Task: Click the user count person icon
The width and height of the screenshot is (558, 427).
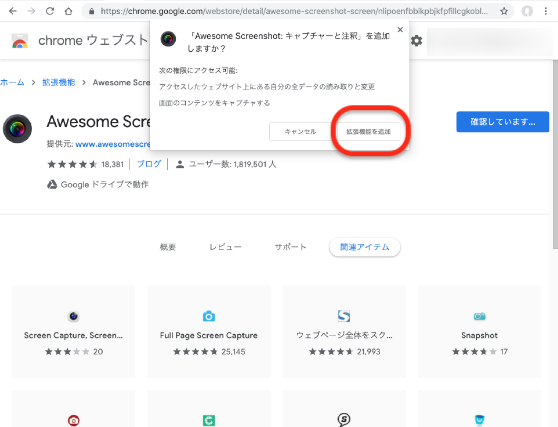Action: tap(180, 164)
